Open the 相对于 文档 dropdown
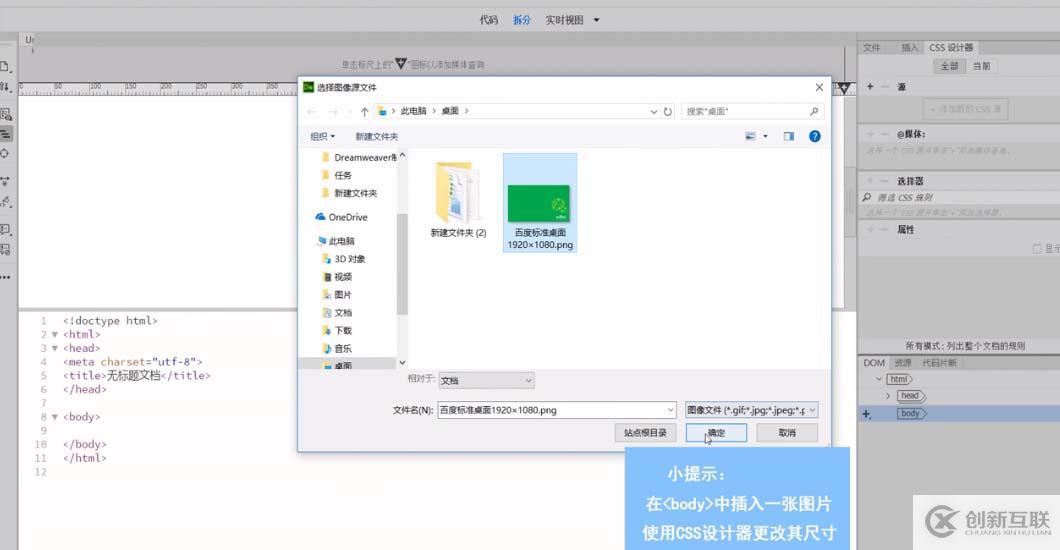The width and height of the screenshot is (1060, 550). (x=486, y=380)
